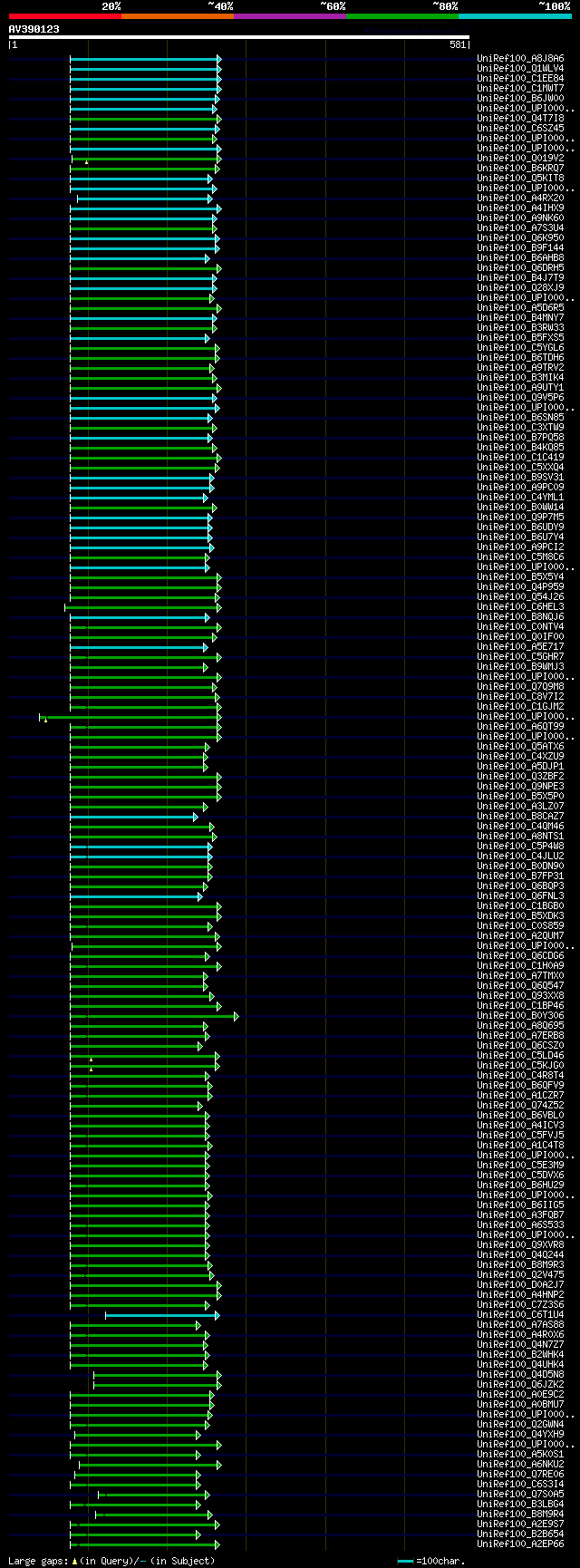
Task: Click the query end position 581
Action: click(458, 44)
